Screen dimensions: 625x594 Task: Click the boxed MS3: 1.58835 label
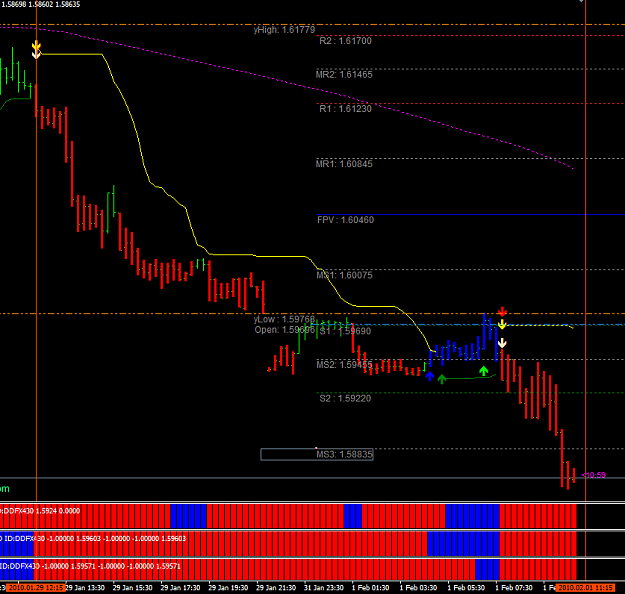click(317, 454)
